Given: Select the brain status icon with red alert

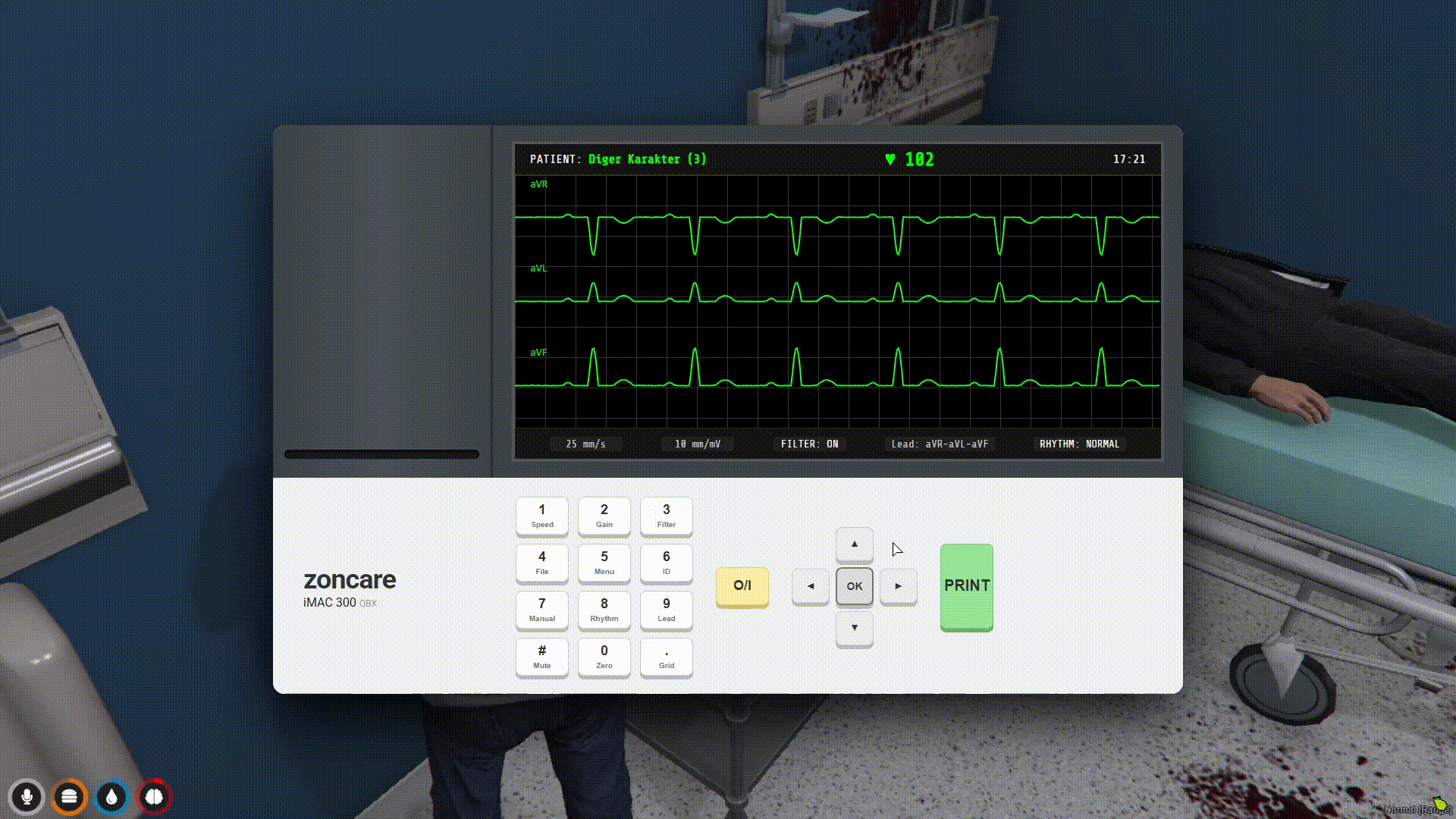Looking at the screenshot, I should point(153,796).
